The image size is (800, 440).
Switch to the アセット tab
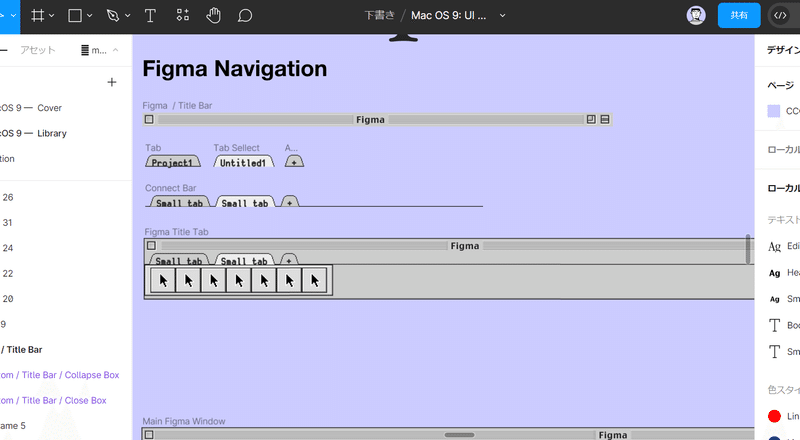point(38,50)
